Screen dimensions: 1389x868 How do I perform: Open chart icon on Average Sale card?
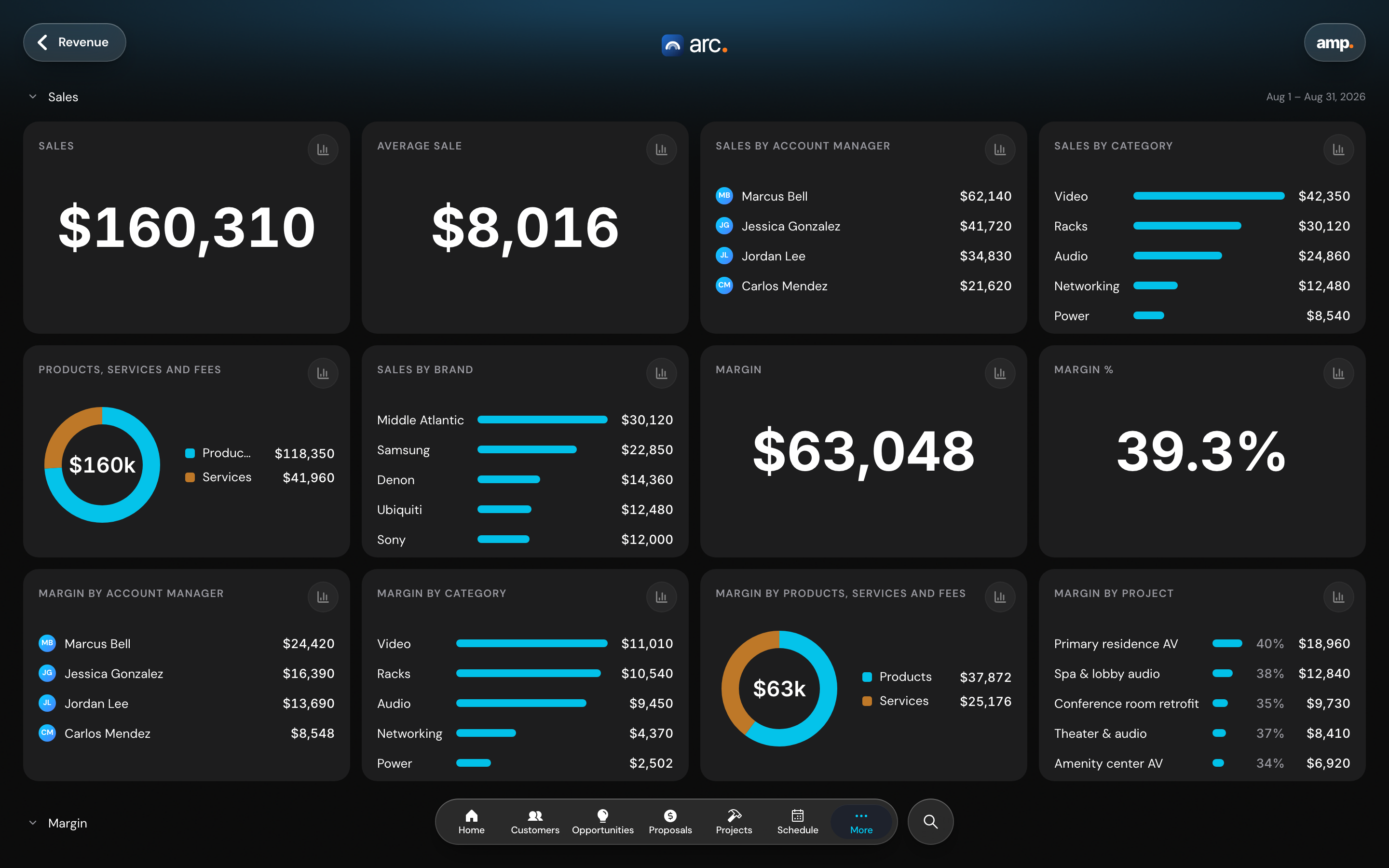coord(661,149)
